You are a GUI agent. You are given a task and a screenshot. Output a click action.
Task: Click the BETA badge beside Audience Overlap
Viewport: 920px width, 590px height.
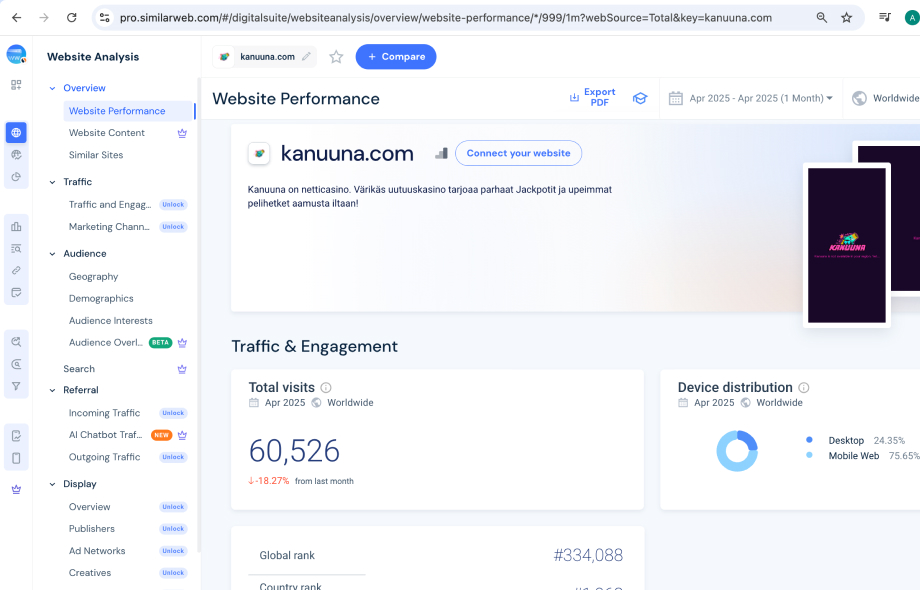160,343
